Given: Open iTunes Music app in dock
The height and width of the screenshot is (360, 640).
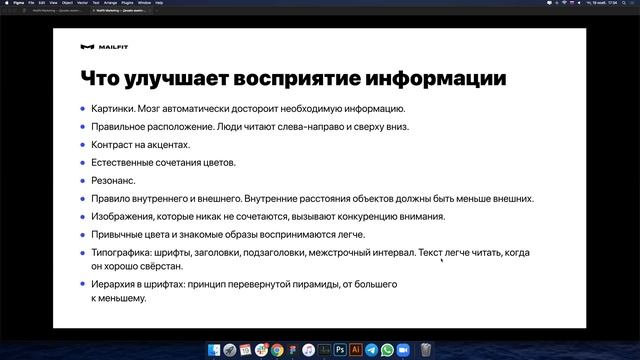Looking at the screenshot, I should [x=309, y=350].
